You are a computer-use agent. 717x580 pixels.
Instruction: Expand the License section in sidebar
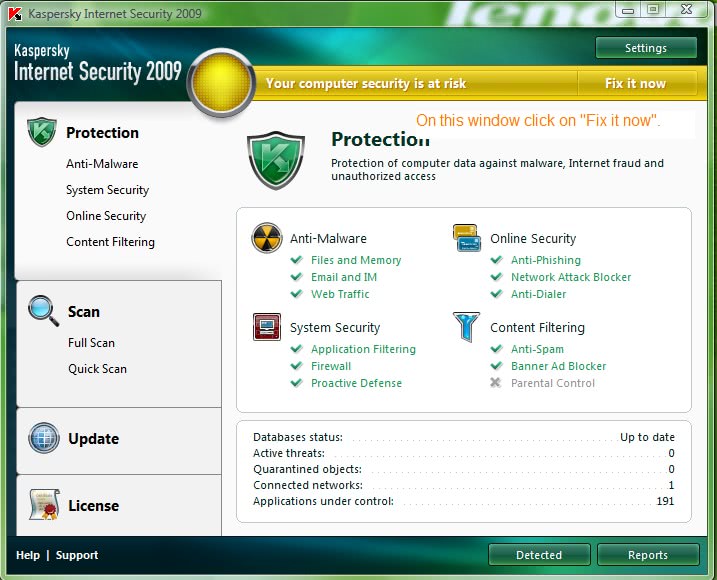click(x=93, y=506)
